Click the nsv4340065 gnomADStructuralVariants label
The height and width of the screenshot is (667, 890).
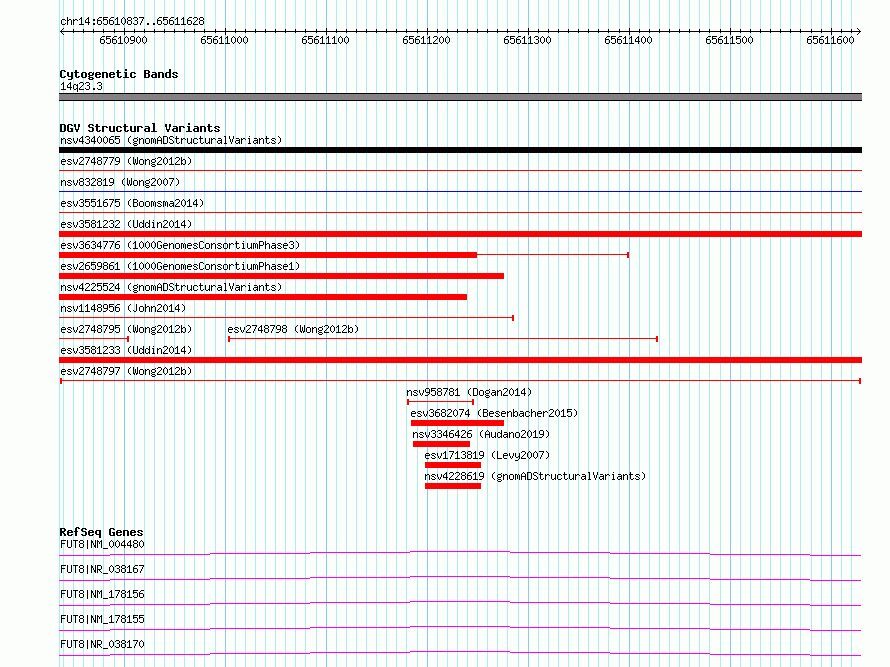pos(171,140)
